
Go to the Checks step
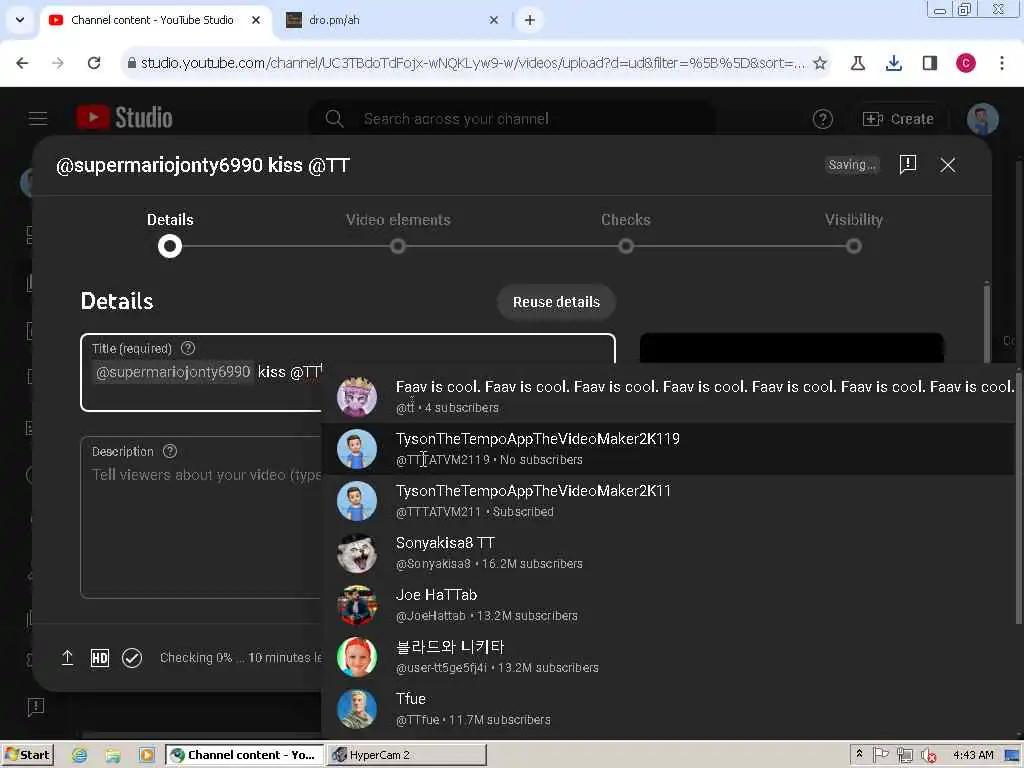(x=626, y=234)
